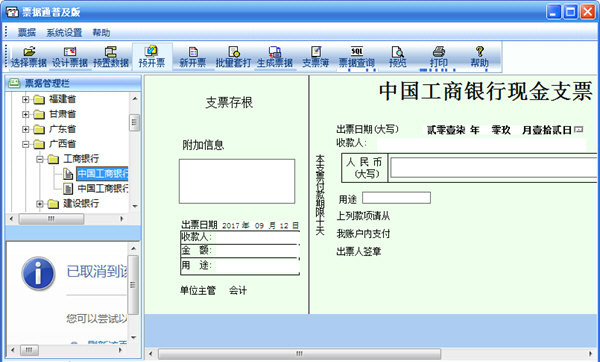Click the stub date 2017年09月12日
600x362 pixels.
pyautogui.click(x=260, y=225)
